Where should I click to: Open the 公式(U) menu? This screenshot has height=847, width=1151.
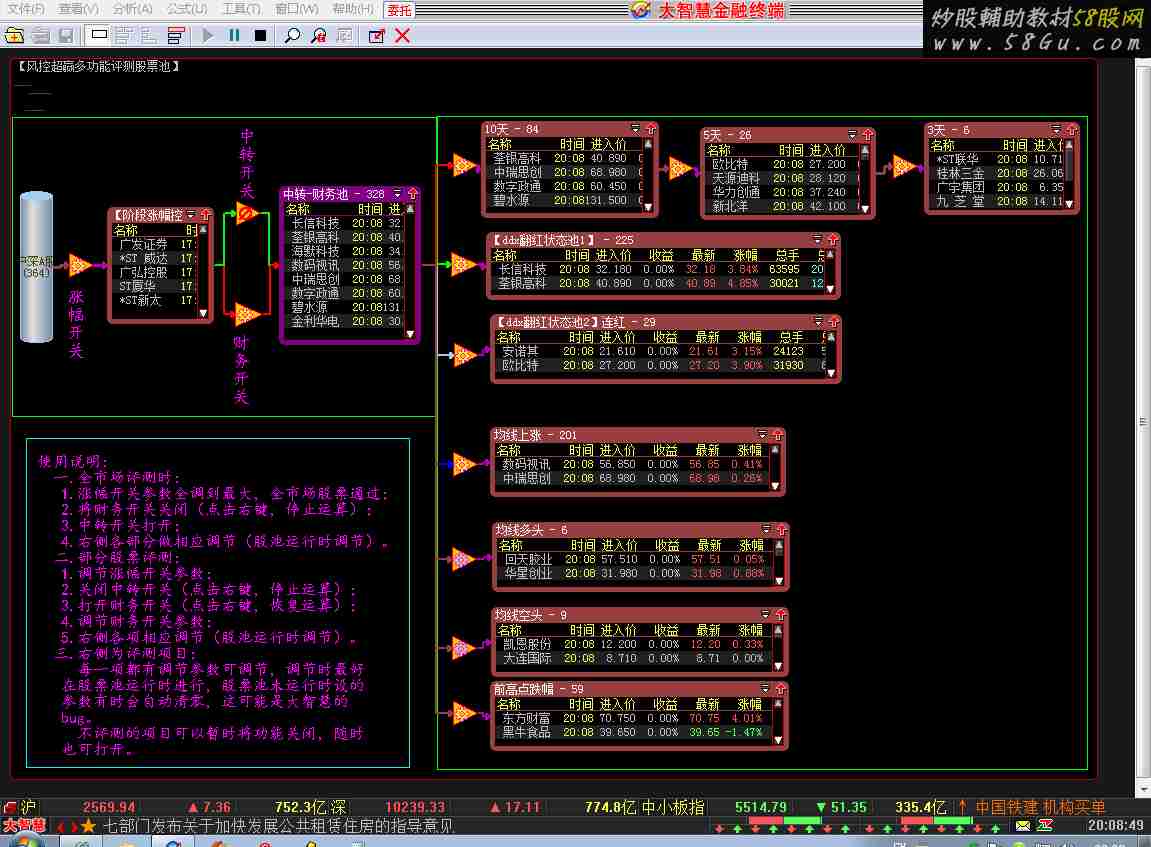point(186,9)
